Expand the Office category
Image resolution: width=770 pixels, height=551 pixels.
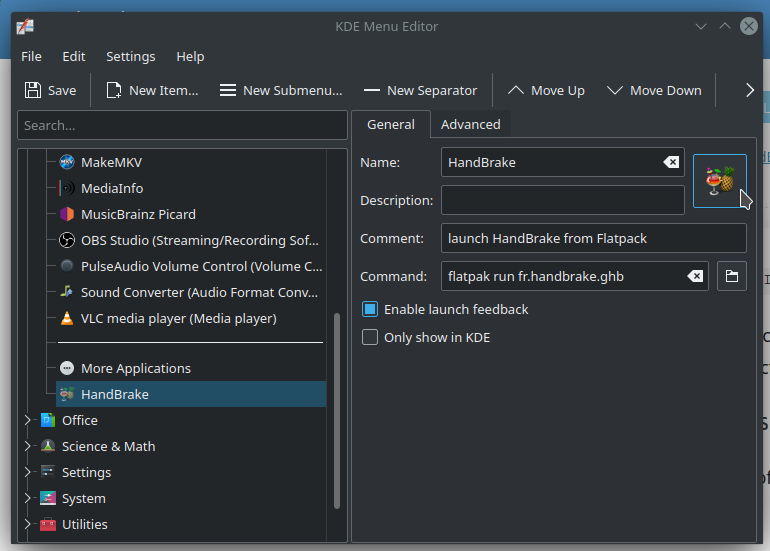pyautogui.click(x=28, y=420)
